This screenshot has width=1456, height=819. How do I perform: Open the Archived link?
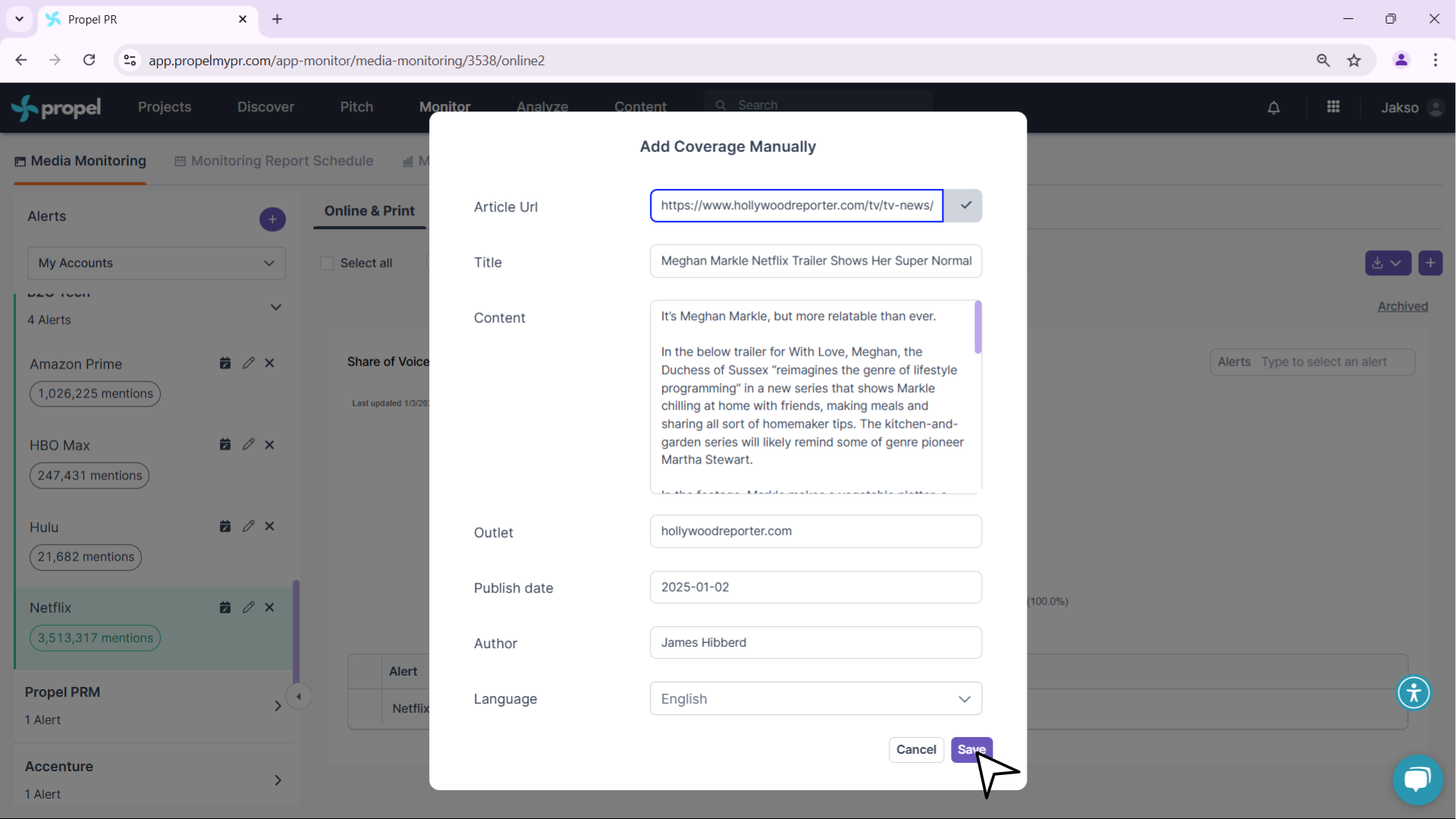1403,306
